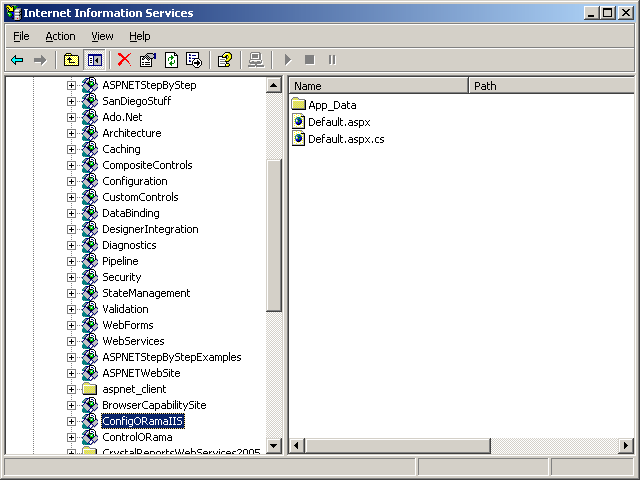Click the Export List toolbar icon

point(194,60)
